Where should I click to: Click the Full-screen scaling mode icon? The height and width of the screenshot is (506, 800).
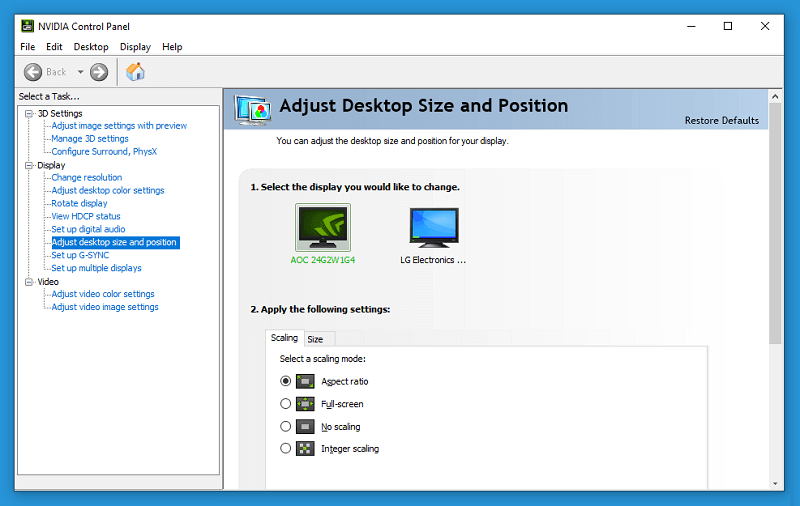pyautogui.click(x=305, y=404)
